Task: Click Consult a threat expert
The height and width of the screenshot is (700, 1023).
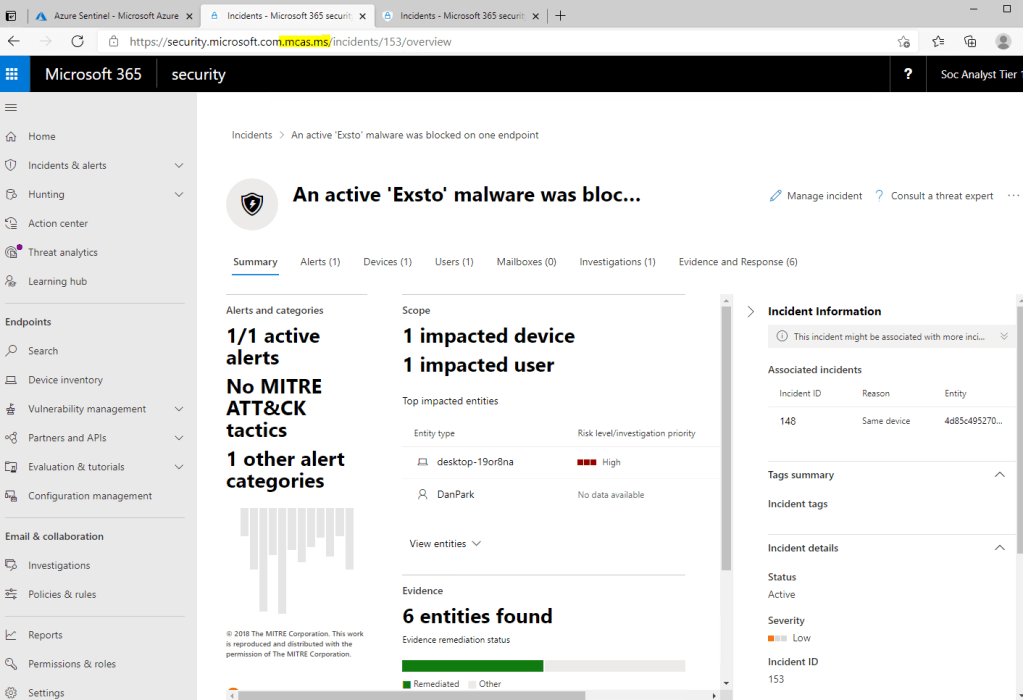Action: click(934, 196)
